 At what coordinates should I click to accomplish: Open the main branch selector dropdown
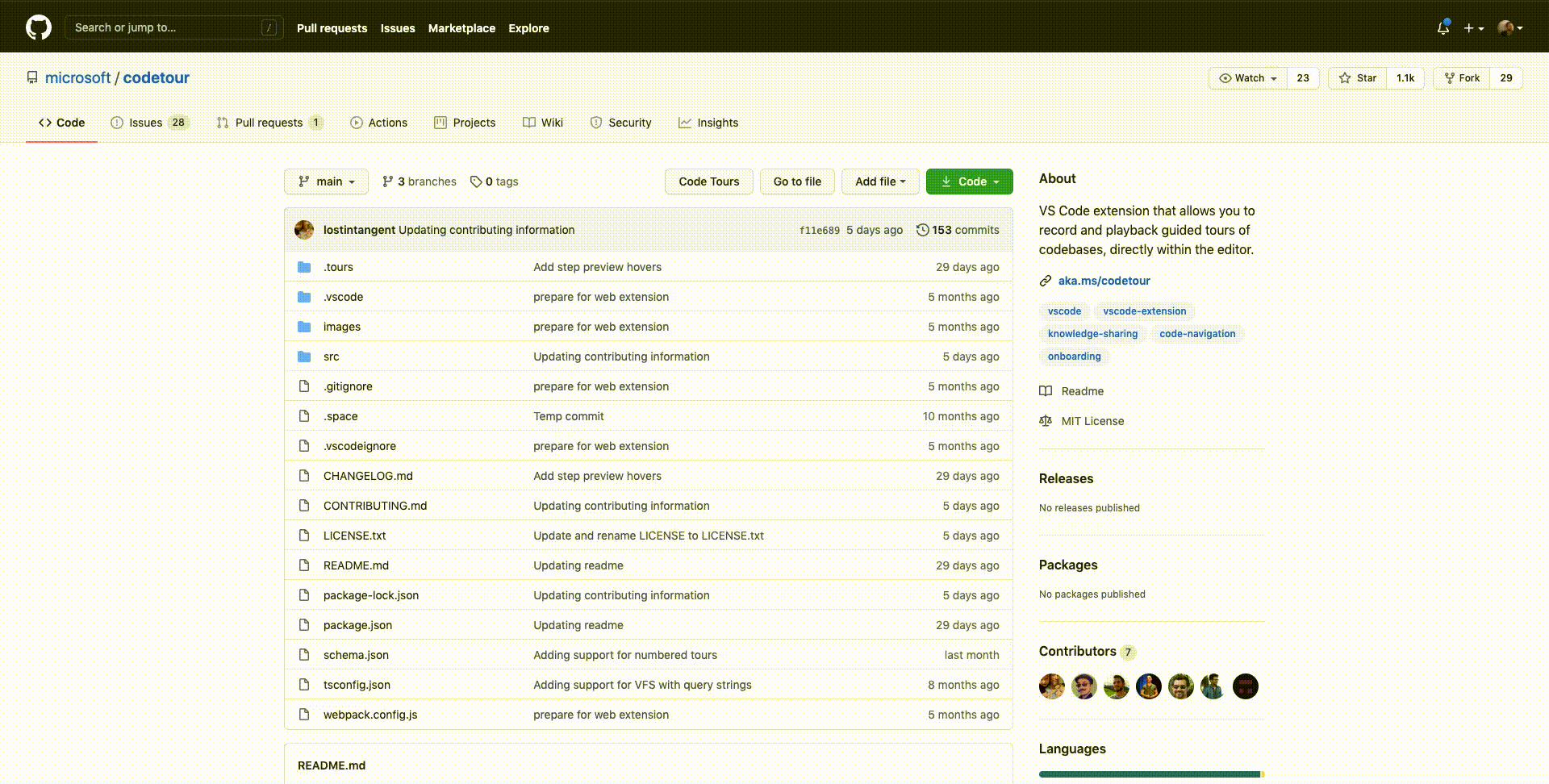[326, 181]
